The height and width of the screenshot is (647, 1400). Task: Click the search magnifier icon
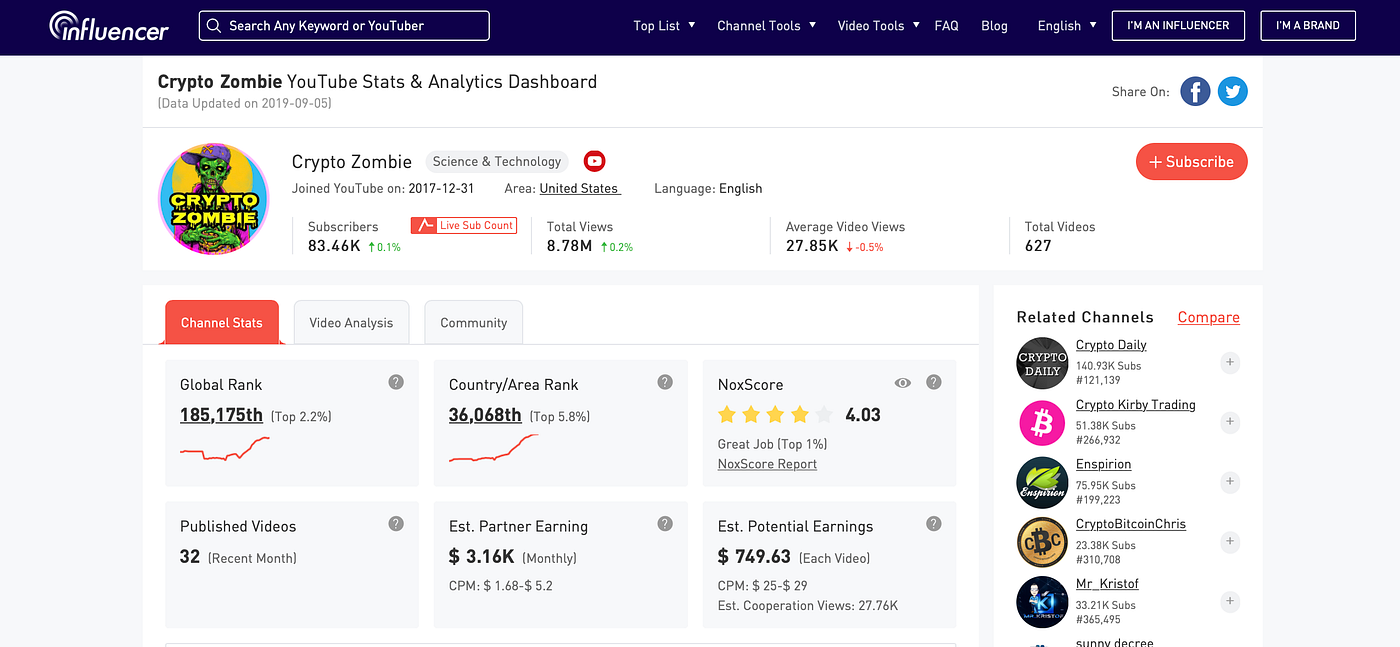coord(213,26)
